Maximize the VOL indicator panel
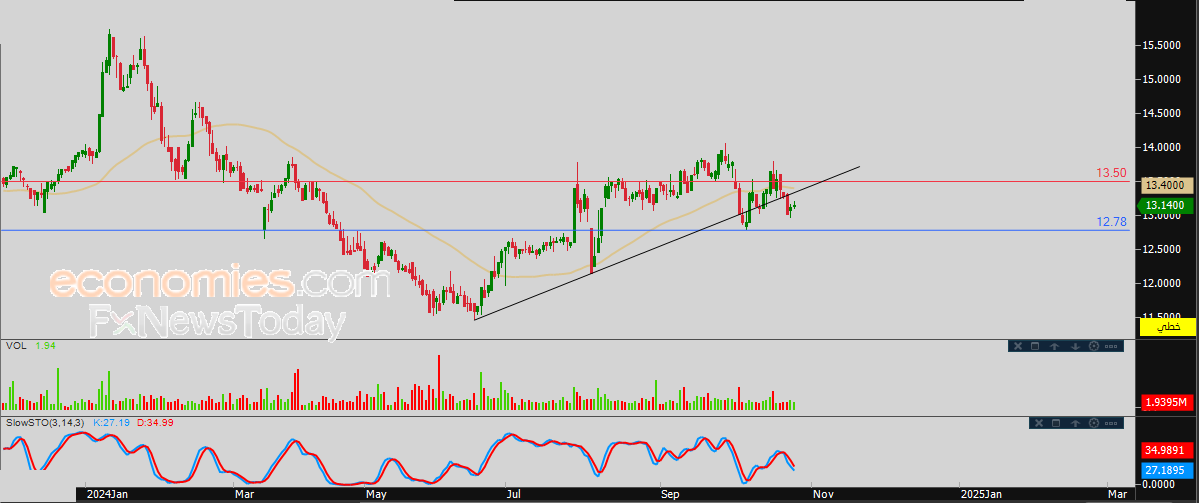 [x=1035, y=346]
